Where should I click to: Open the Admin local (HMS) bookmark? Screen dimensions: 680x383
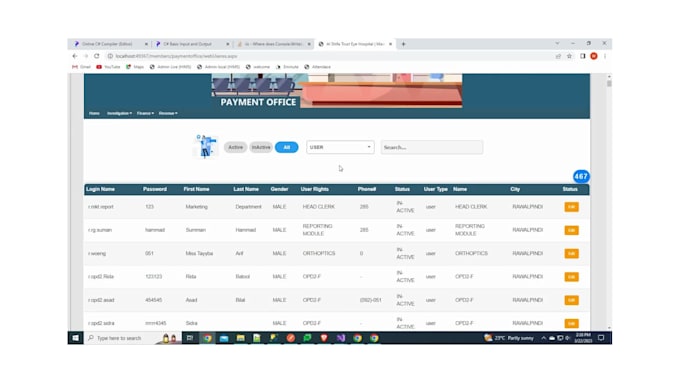pyautogui.click(x=218, y=67)
